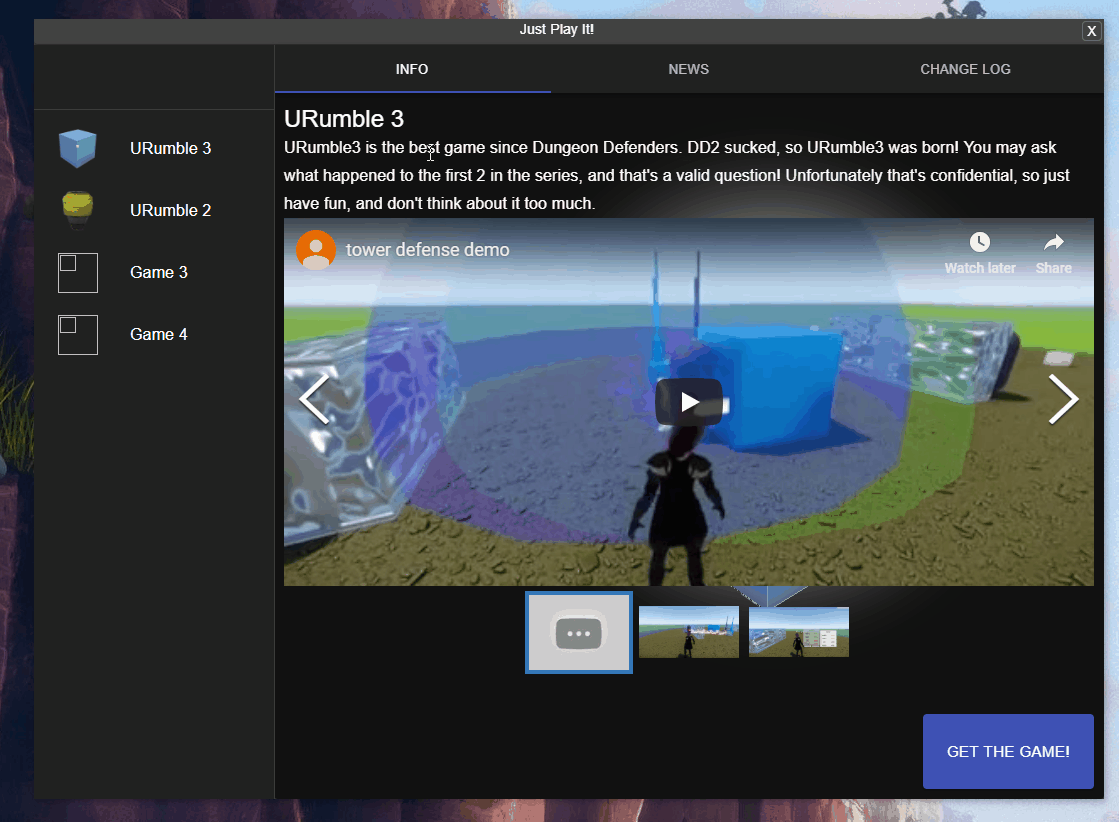Go to the previous media slide
This screenshot has height=822, width=1119.
(314, 400)
